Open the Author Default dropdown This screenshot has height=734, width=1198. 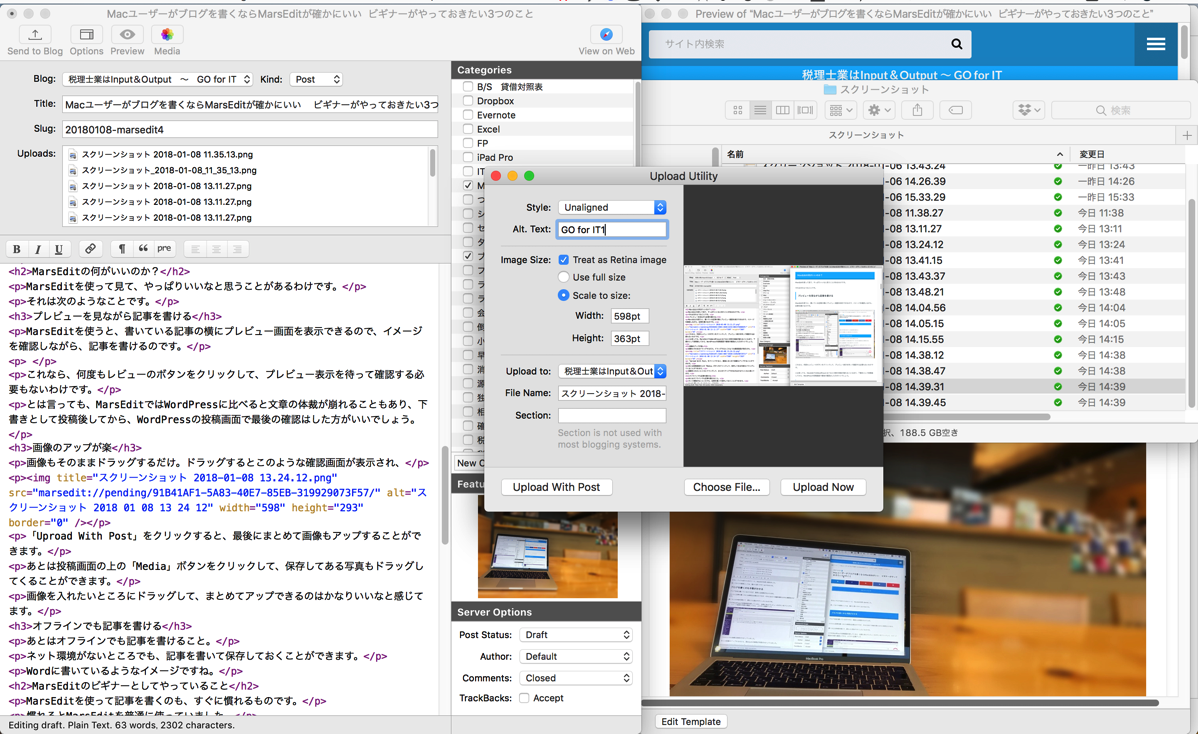pyautogui.click(x=576, y=656)
